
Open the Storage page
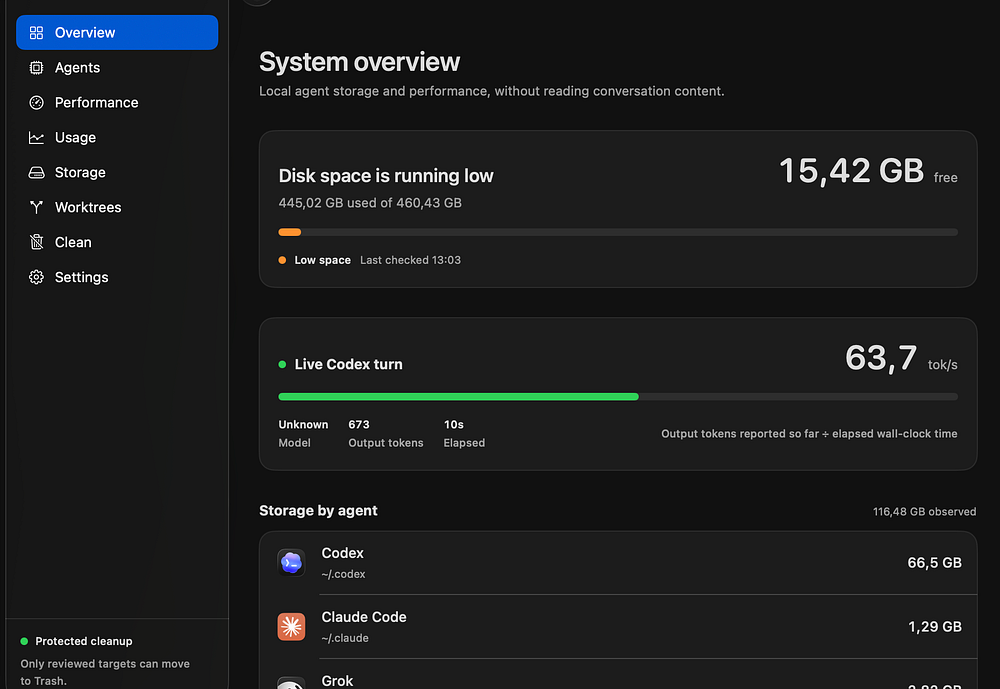117,172
